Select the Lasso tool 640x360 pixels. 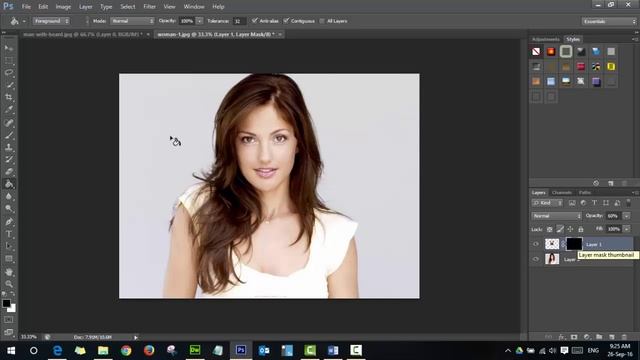pos(9,73)
